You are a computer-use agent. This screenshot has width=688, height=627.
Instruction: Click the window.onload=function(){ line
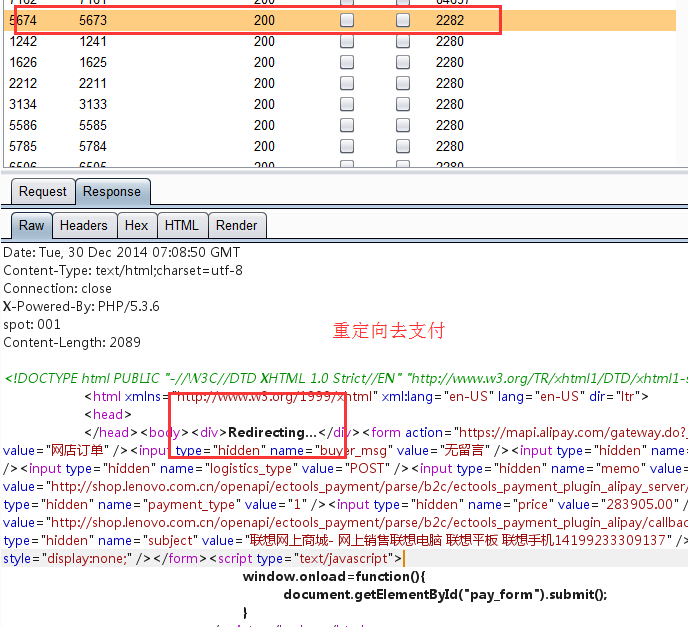point(334,577)
